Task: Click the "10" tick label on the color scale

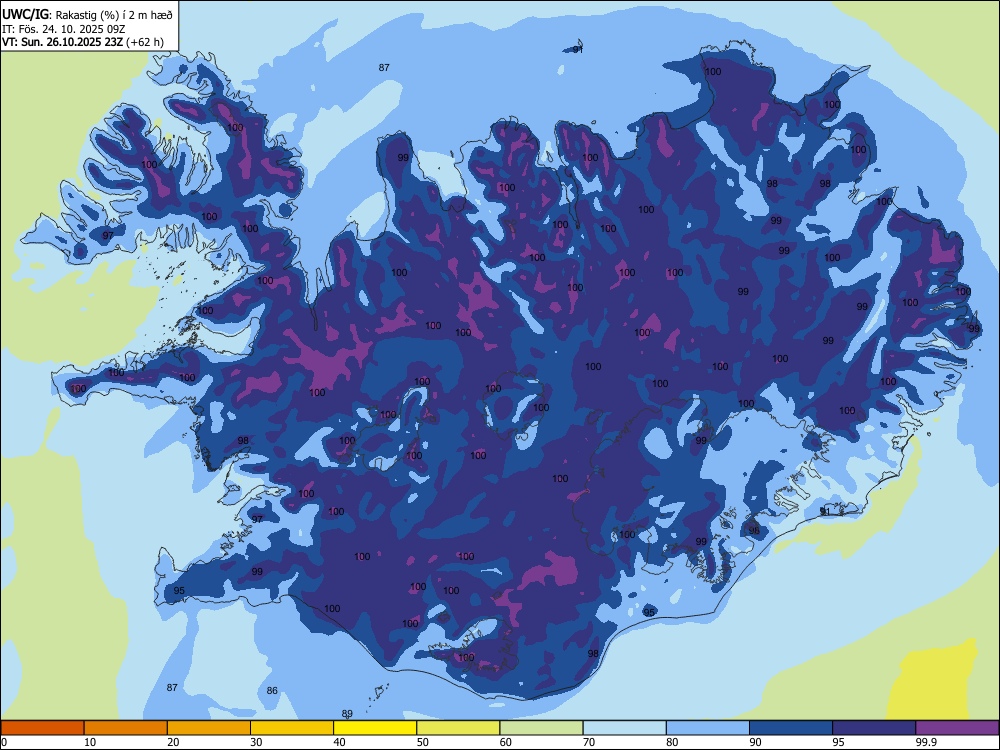Action: tap(90, 742)
